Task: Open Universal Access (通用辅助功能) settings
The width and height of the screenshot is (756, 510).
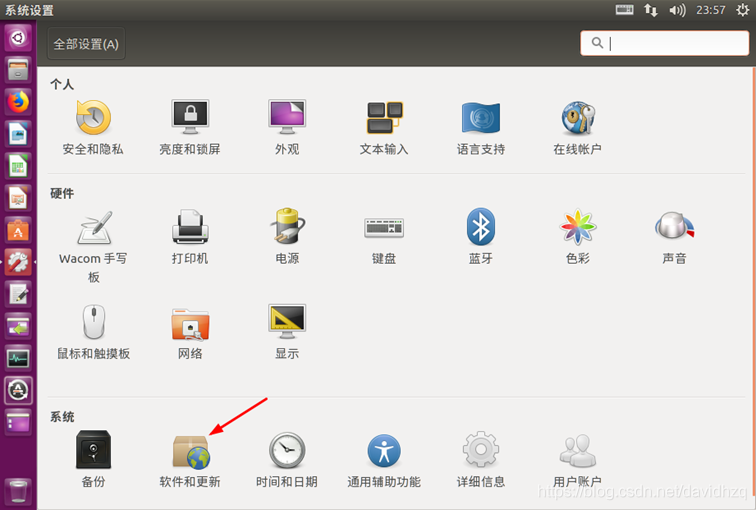Action: pyautogui.click(x=384, y=459)
